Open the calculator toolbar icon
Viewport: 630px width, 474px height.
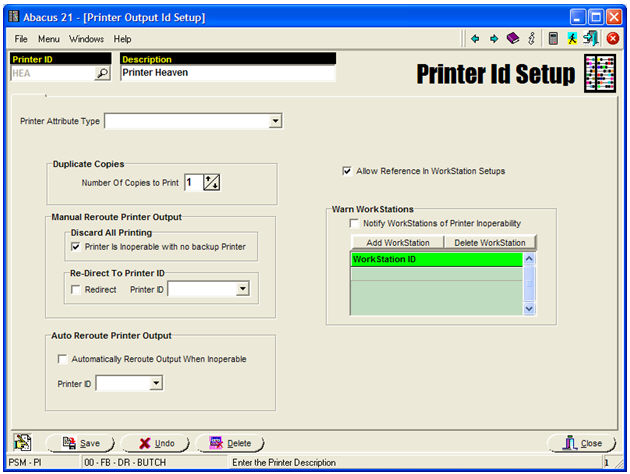tap(553, 38)
